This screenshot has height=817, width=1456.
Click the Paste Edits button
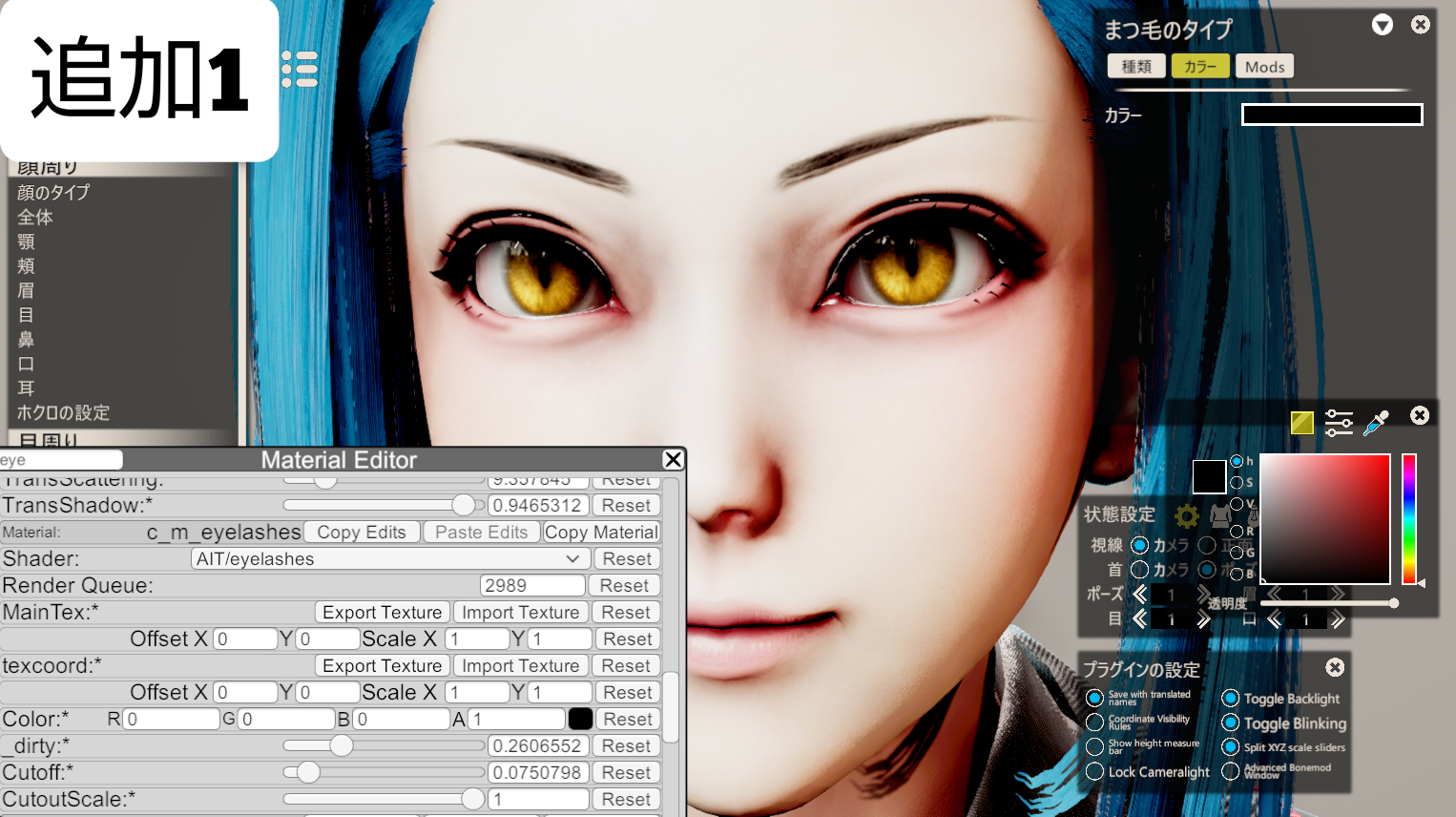482,533
